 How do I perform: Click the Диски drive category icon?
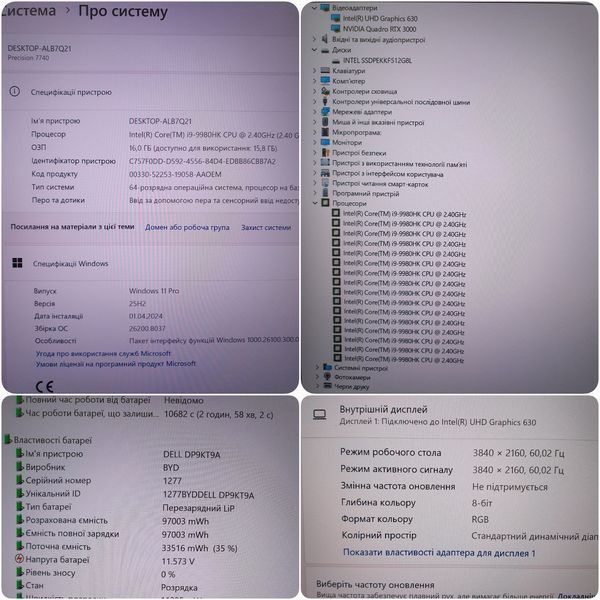tap(325, 50)
